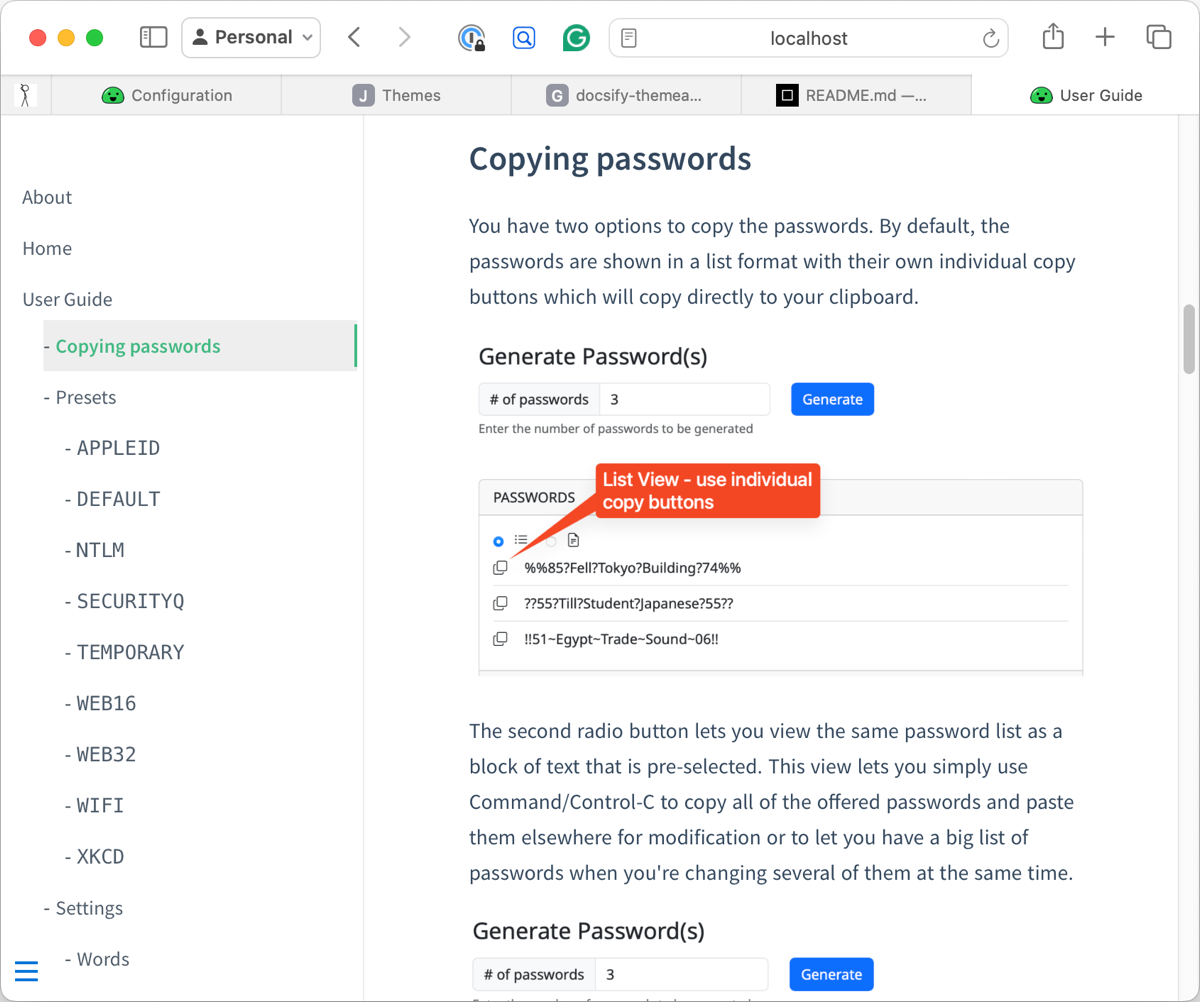
Task: Select the List View radio button
Action: coord(499,541)
